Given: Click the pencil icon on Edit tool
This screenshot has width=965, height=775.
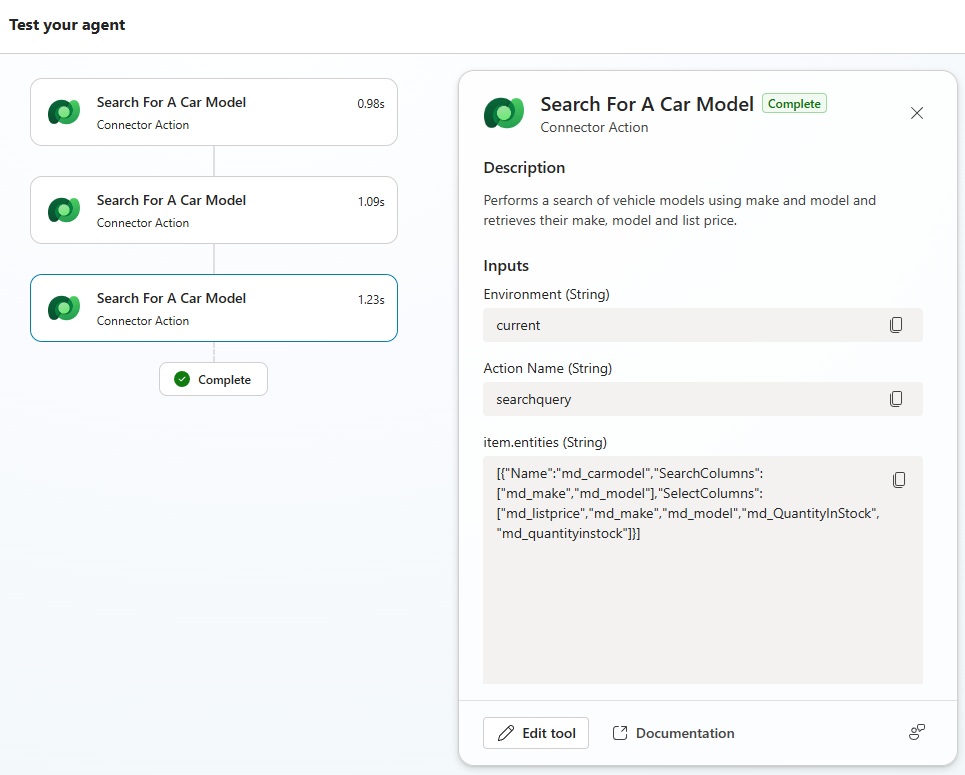Looking at the screenshot, I should click(x=506, y=733).
